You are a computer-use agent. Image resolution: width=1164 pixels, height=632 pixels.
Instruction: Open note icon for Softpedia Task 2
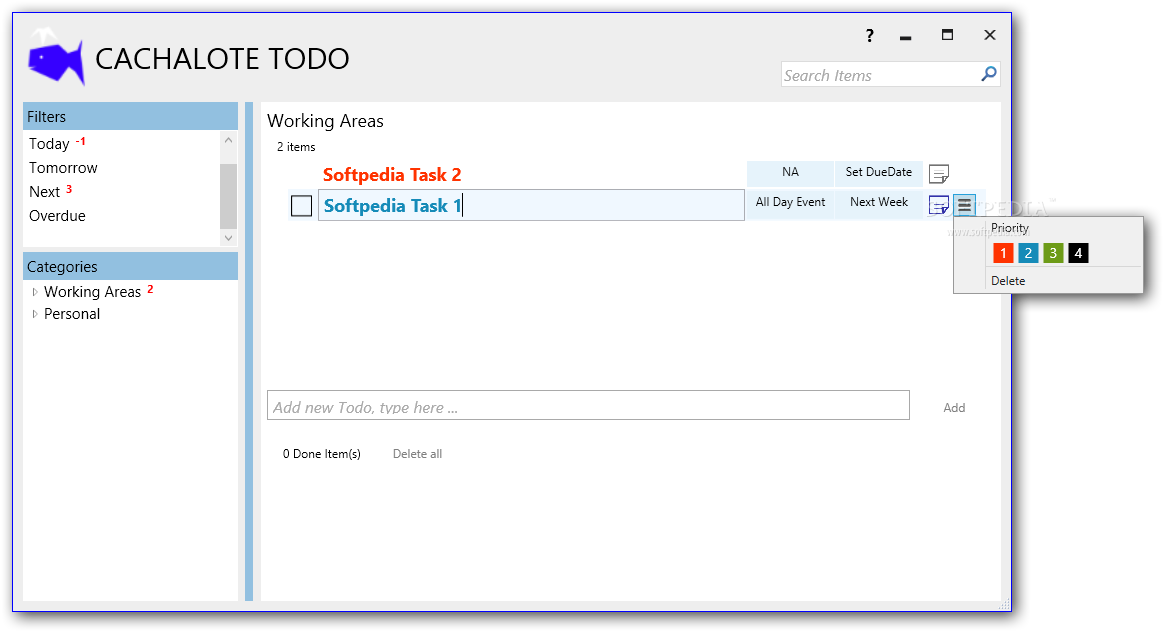tap(938, 174)
